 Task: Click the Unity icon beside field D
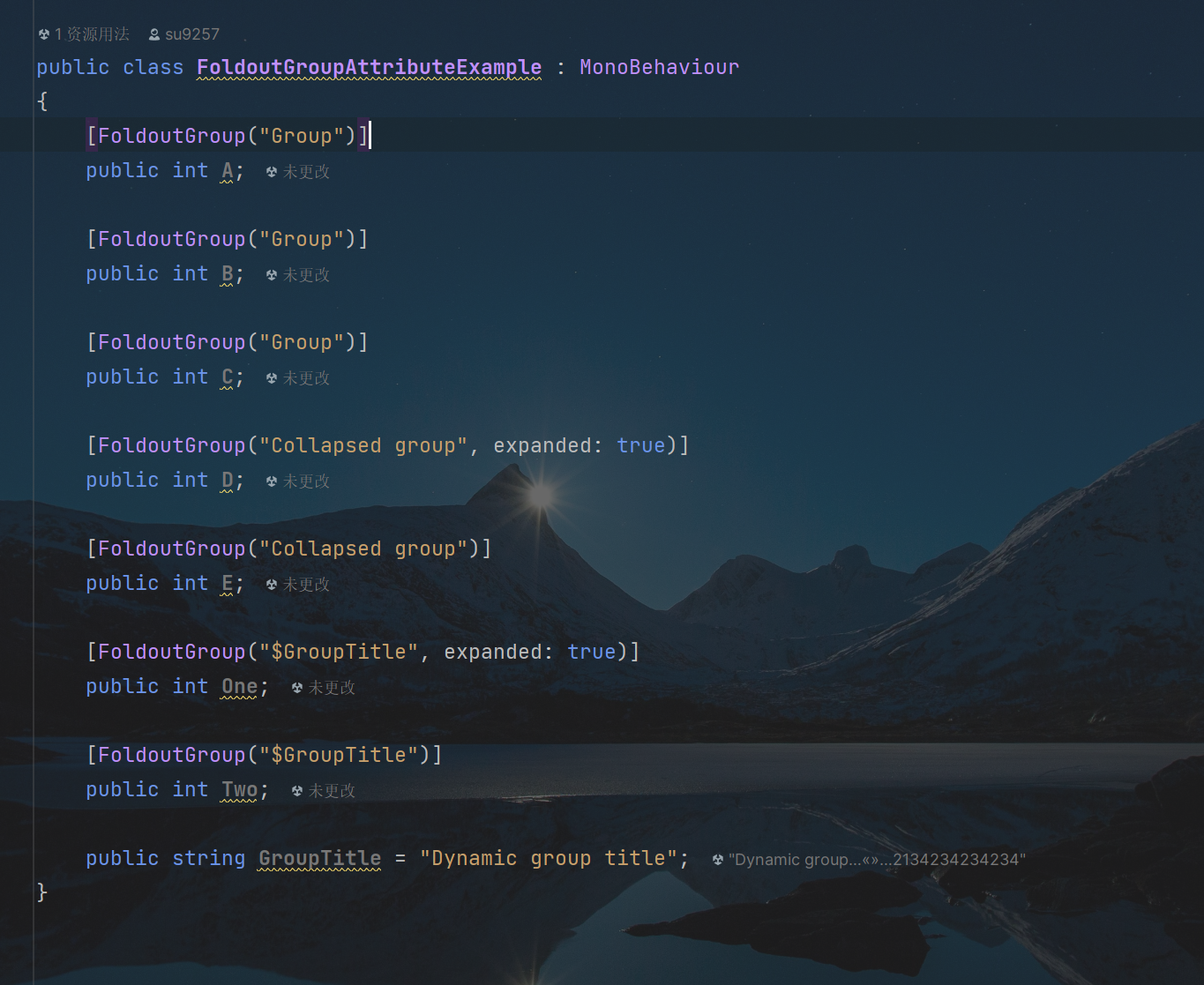pos(272,481)
